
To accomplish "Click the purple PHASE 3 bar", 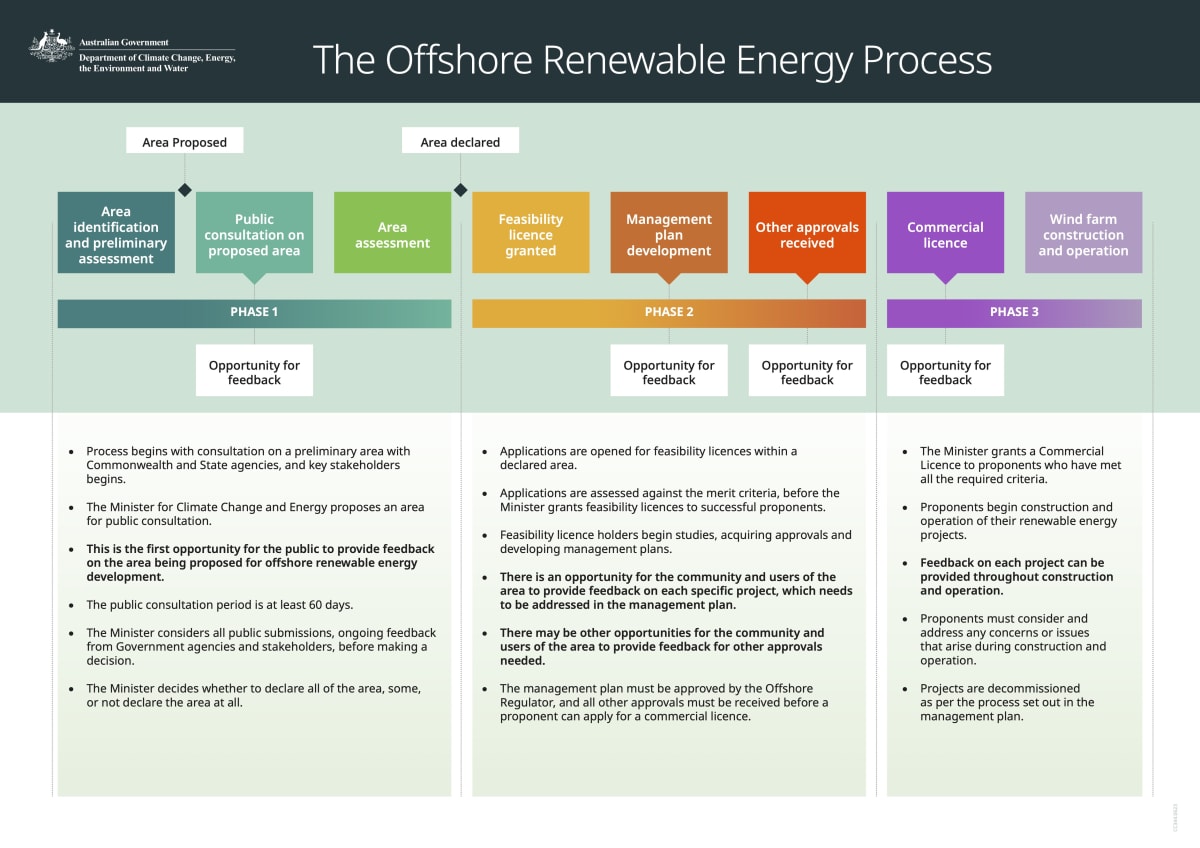I will tap(1014, 312).
